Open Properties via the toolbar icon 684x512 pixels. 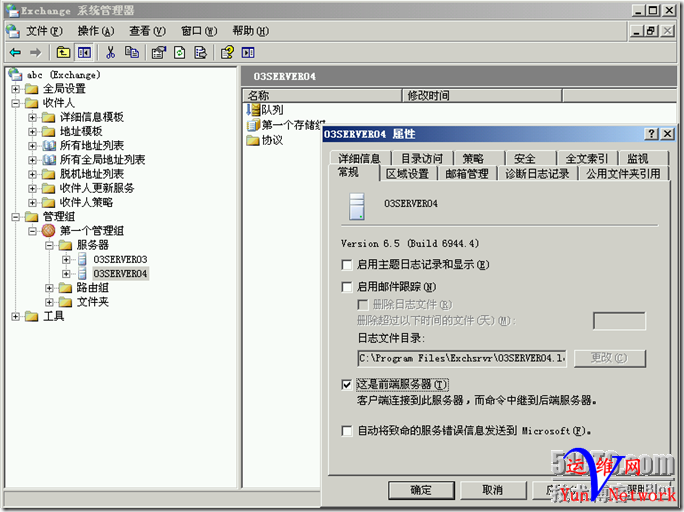[159, 53]
